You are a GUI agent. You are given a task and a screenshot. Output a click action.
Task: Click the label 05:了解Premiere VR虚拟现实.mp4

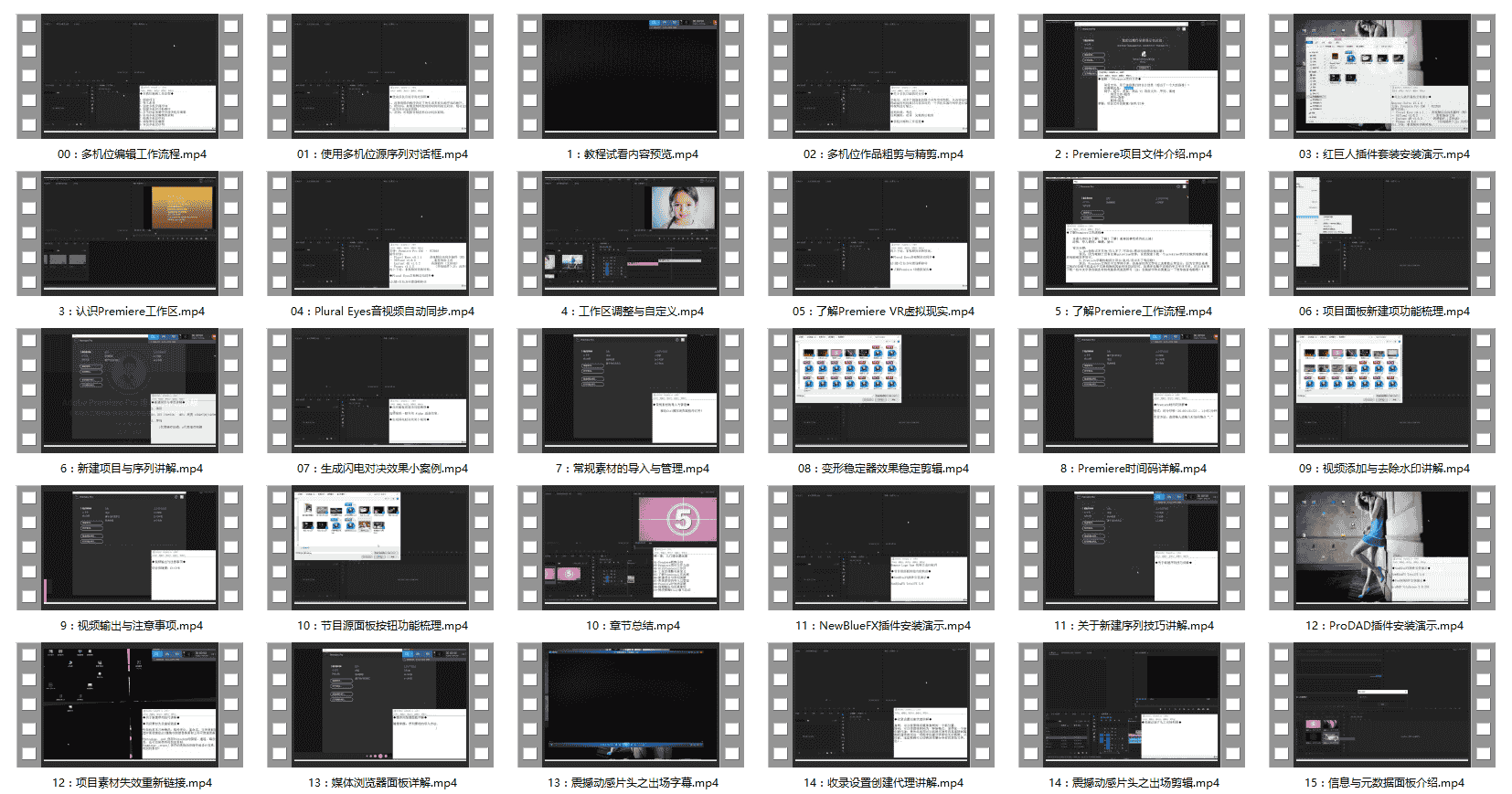tap(883, 312)
